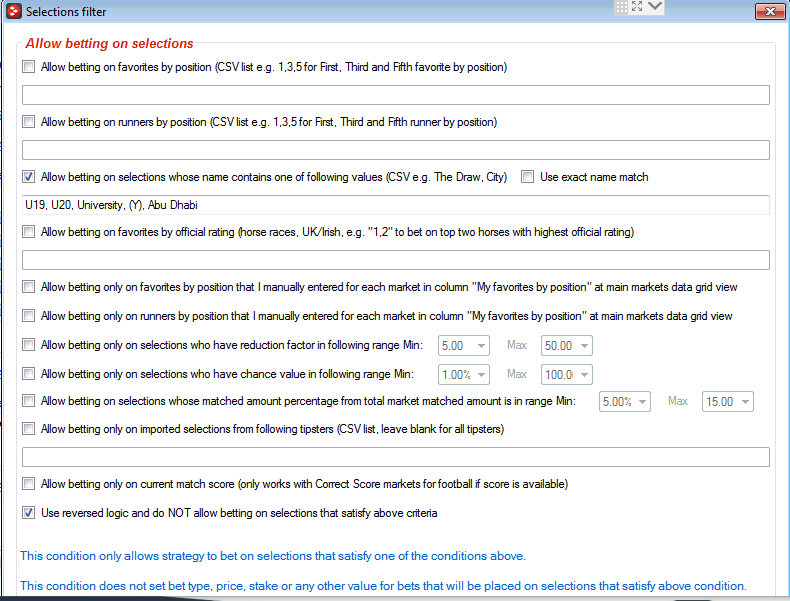This screenshot has width=790, height=601.
Task: Open matched amount Min dropdown showing 5.00%
Action: (625, 402)
